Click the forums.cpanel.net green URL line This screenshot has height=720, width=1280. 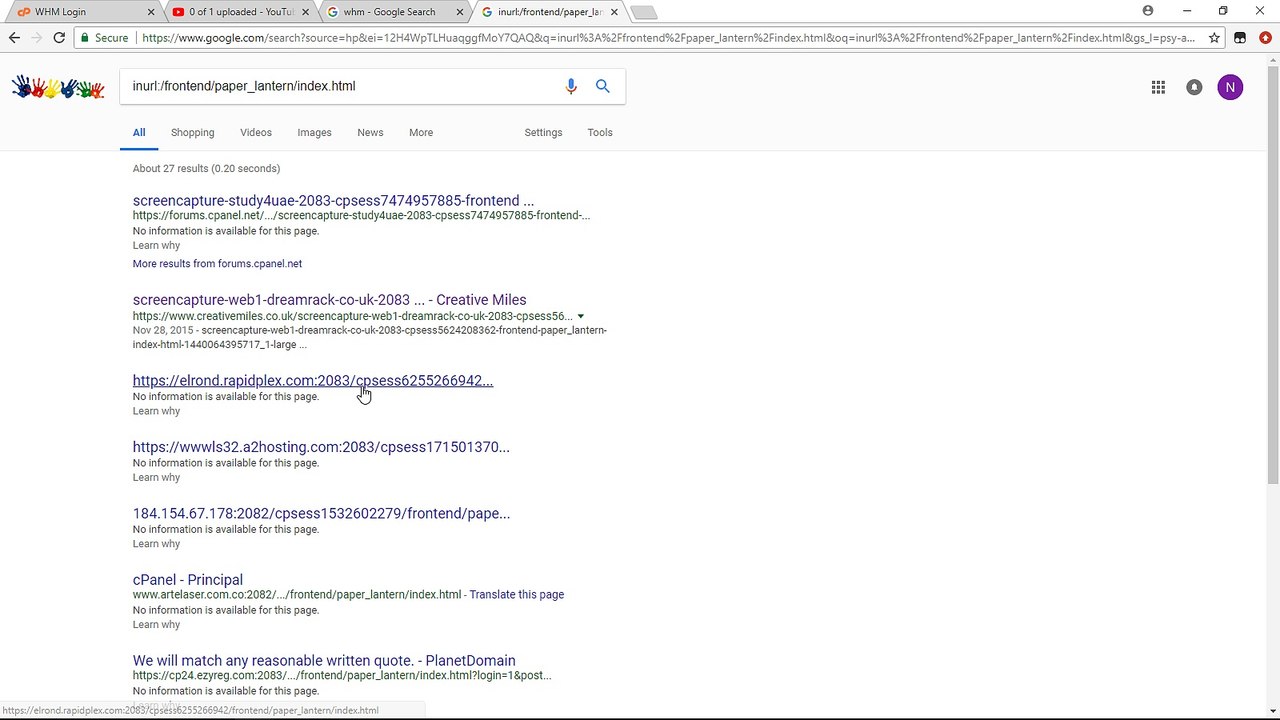tap(361, 216)
